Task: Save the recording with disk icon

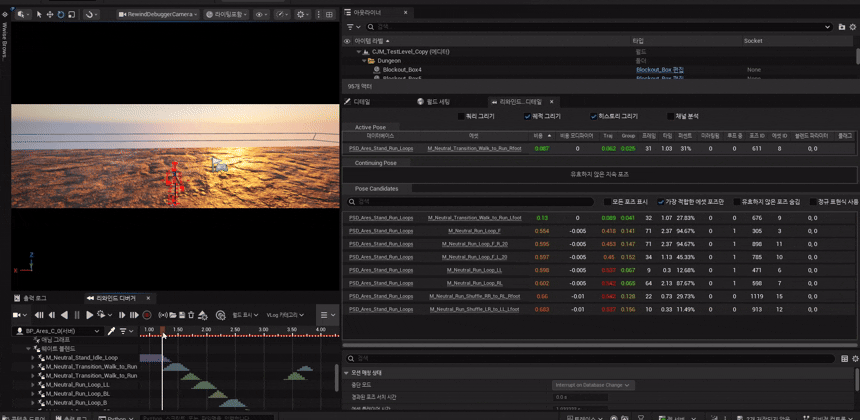Action: [181, 315]
